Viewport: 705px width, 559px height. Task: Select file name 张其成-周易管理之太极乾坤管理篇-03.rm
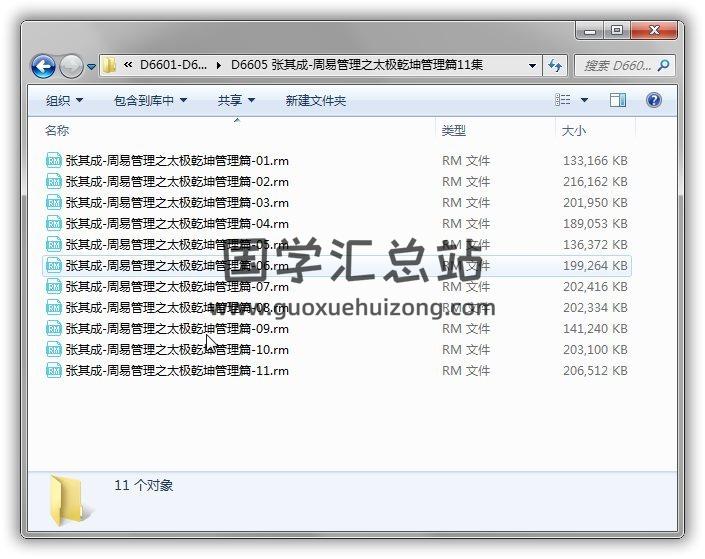tap(177, 202)
